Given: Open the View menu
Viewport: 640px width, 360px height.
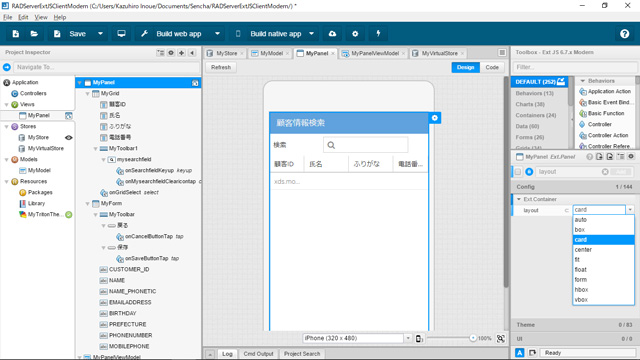Looking at the screenshot, I should pos(41,17).
